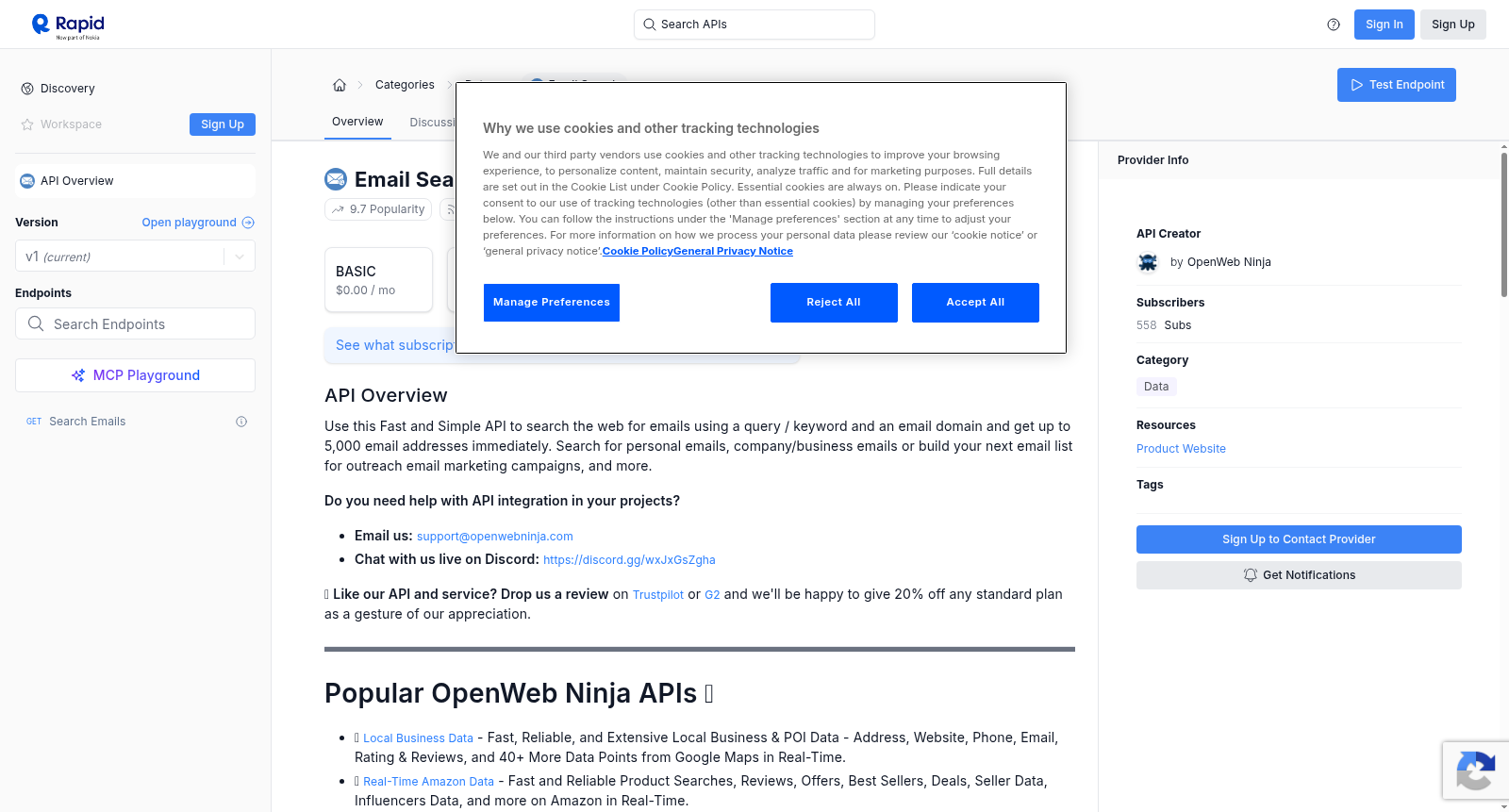Screen dimensions: 1509x812
Task: Open the help question-mark icon
Action: 1334,25
